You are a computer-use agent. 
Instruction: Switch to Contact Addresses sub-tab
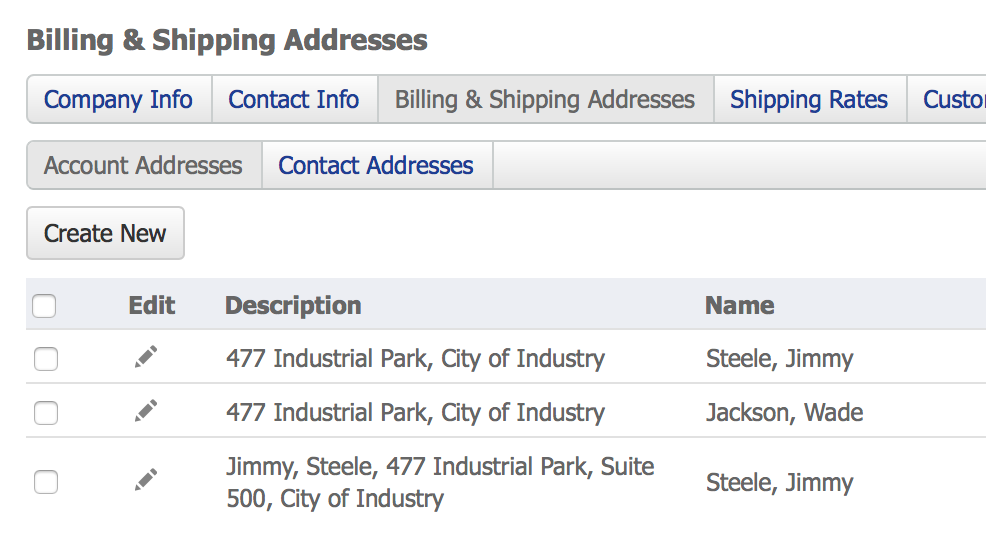pos(376,165)
